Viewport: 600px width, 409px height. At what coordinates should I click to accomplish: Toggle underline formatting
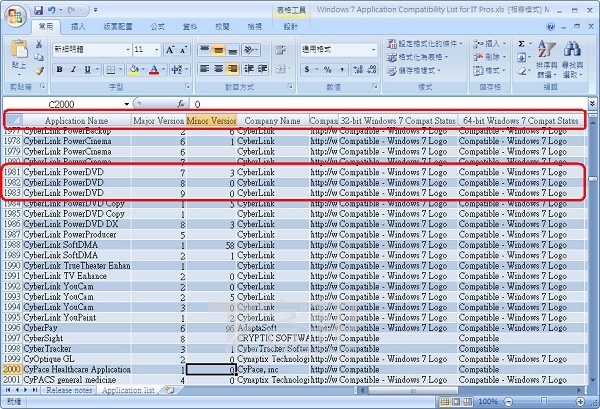pyautogui.click(x=88, y=70)
